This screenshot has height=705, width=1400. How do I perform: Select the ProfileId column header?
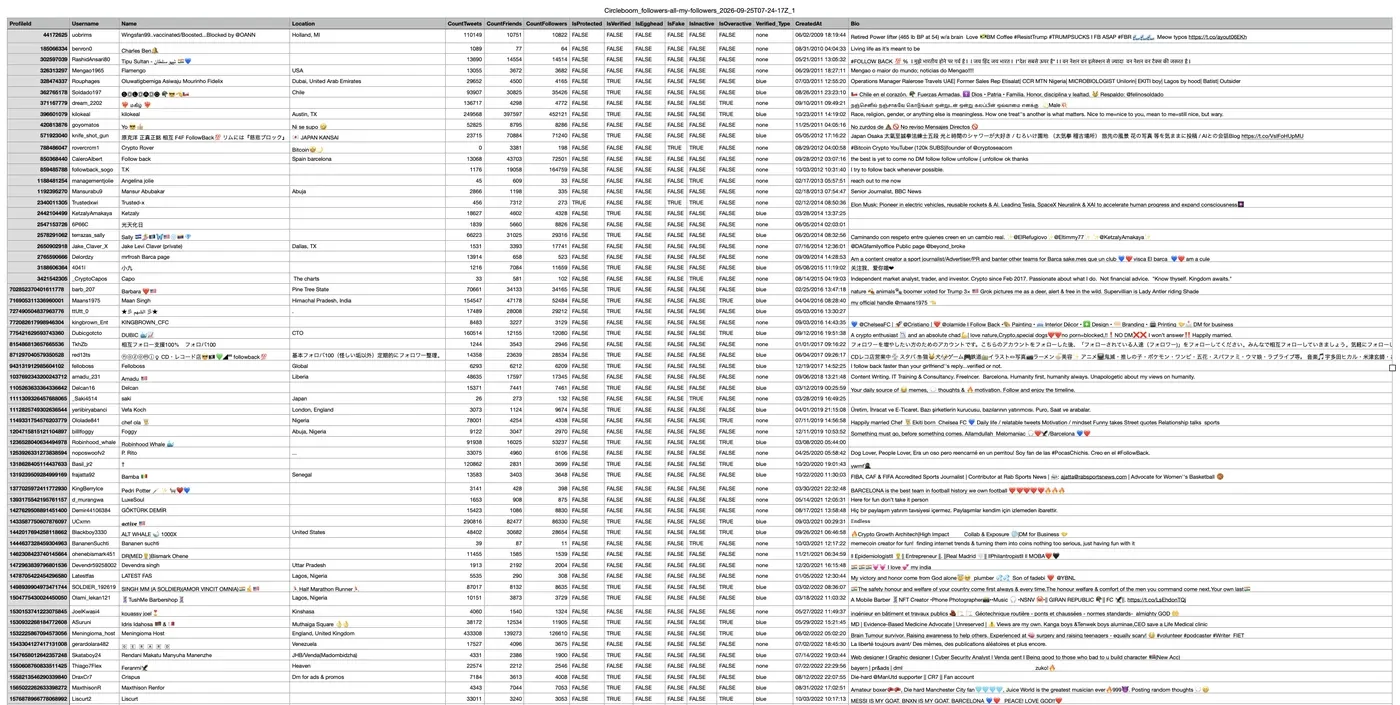(x=20, y=23)
